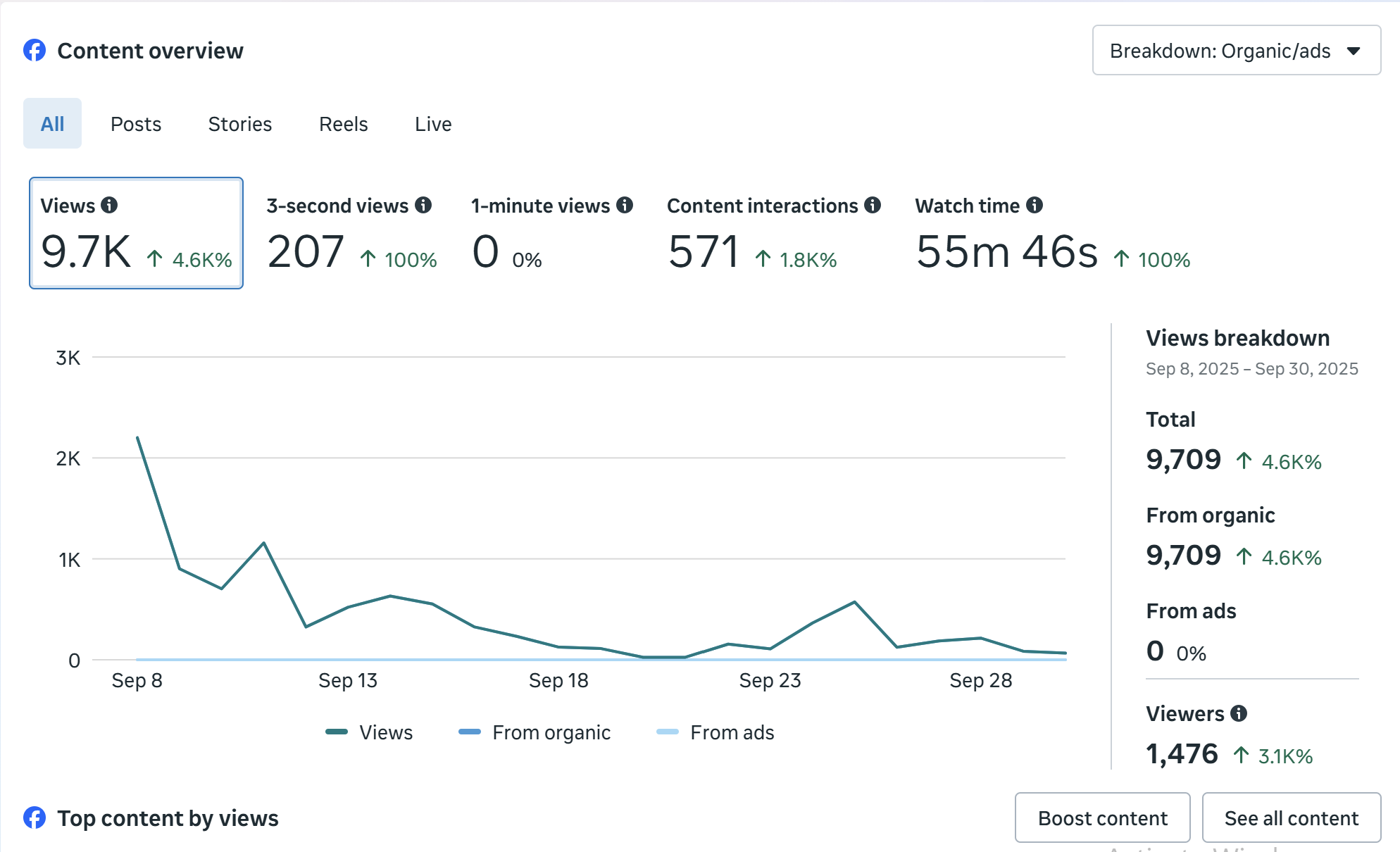
Task: Click the Viewers 1,476 value
Action: click(x=1182, y=754)
